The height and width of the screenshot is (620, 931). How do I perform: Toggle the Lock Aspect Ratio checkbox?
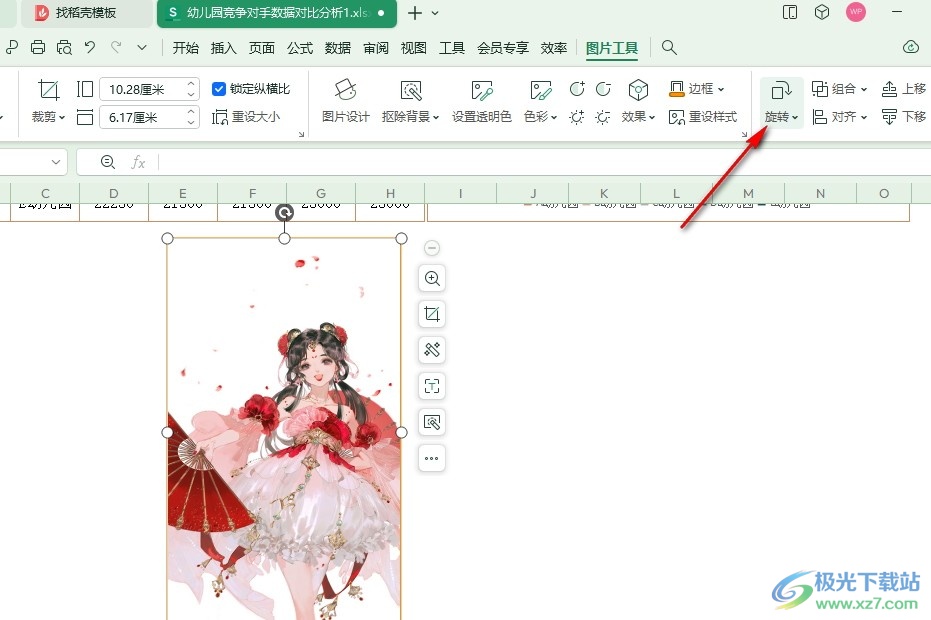pos(219,89)
